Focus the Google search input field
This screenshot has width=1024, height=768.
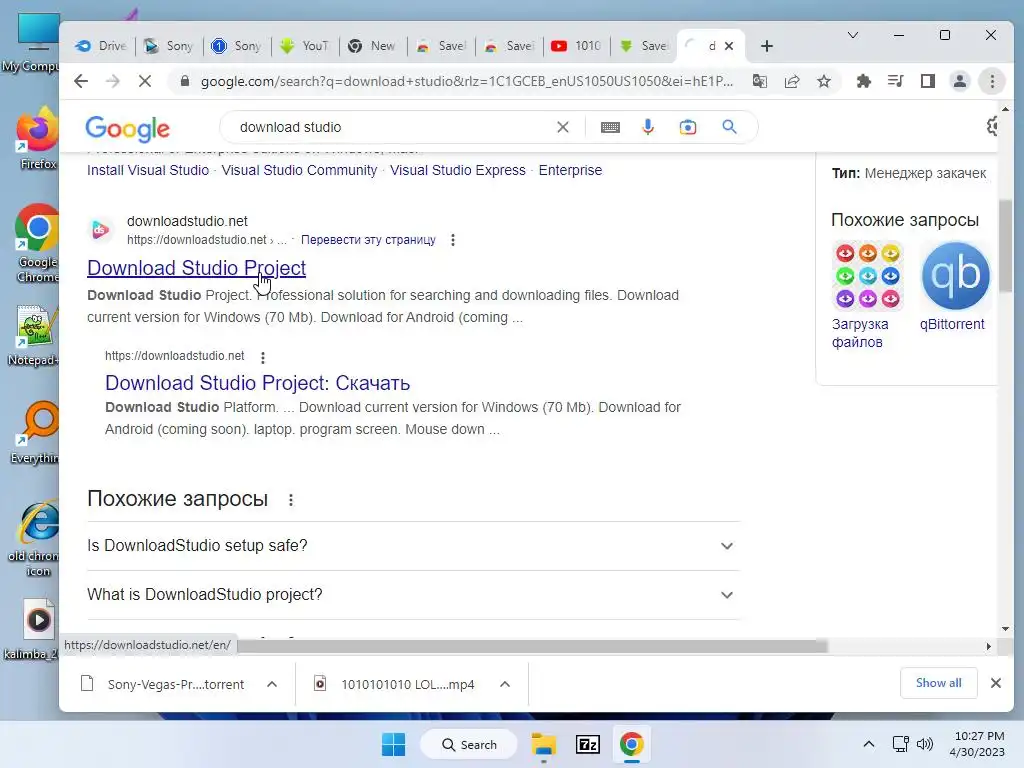pos(392,127)
